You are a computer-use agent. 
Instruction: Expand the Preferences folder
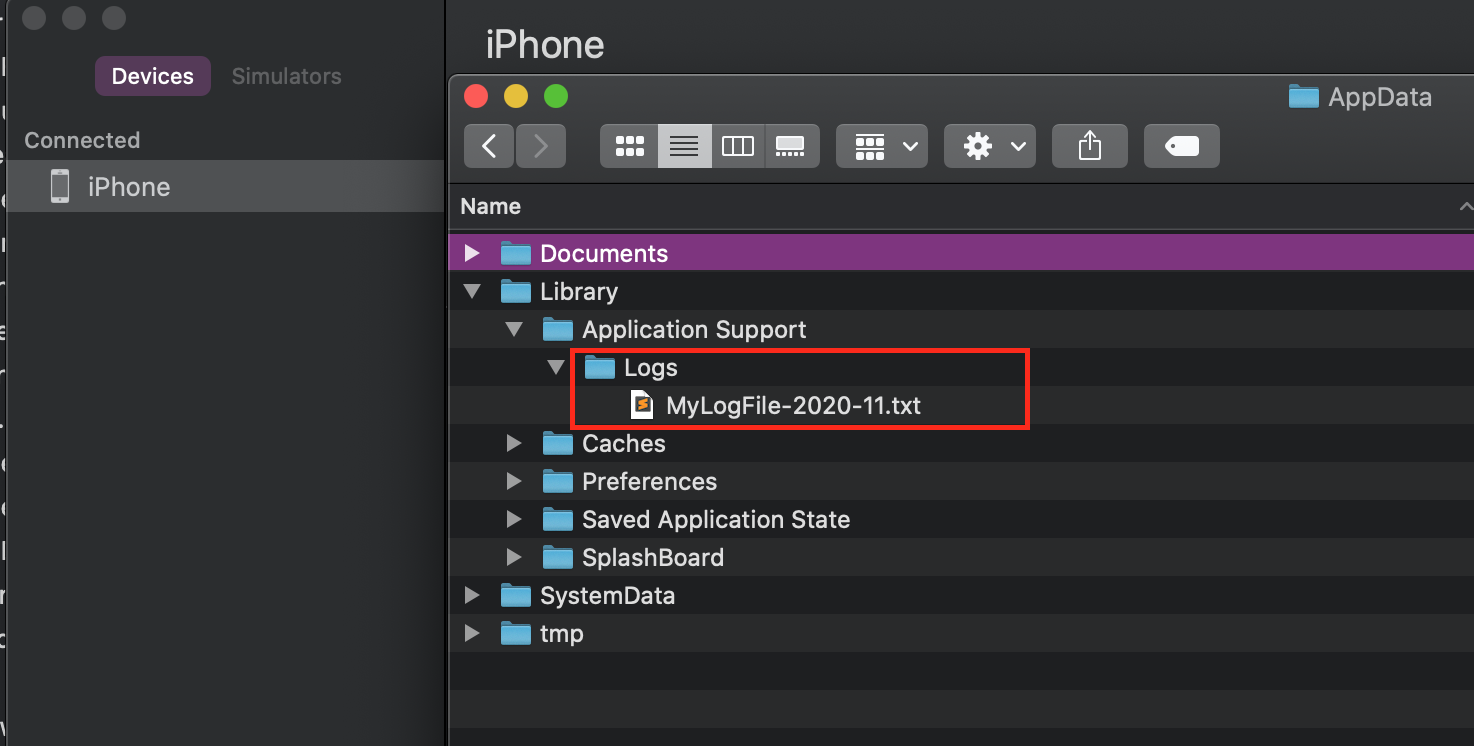(x=515, y=481)
